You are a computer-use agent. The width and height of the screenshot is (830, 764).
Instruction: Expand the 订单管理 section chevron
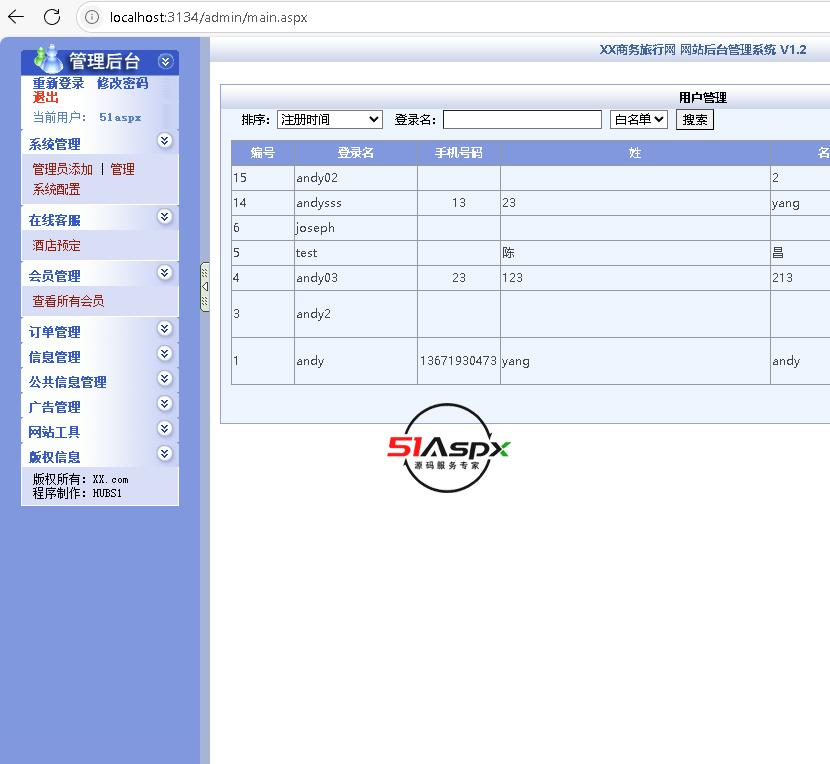click(x=165, y=328)
